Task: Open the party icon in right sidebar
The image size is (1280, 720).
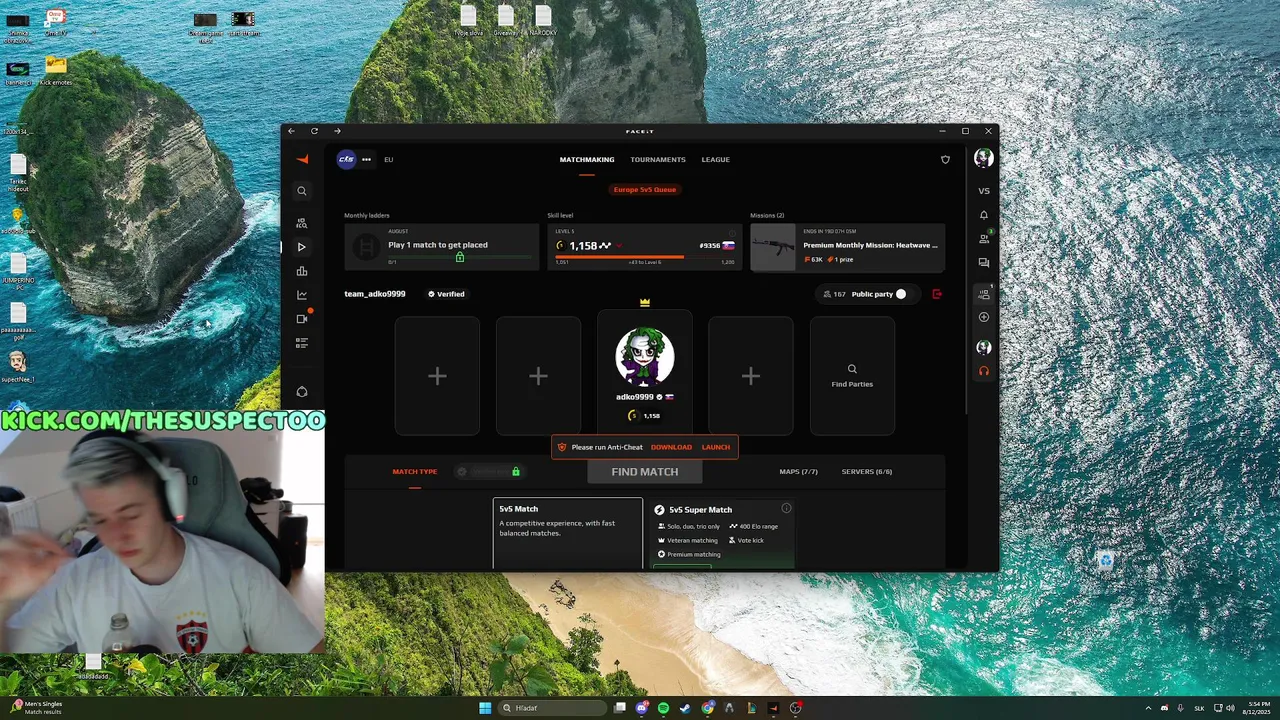Action: point(984,293)
